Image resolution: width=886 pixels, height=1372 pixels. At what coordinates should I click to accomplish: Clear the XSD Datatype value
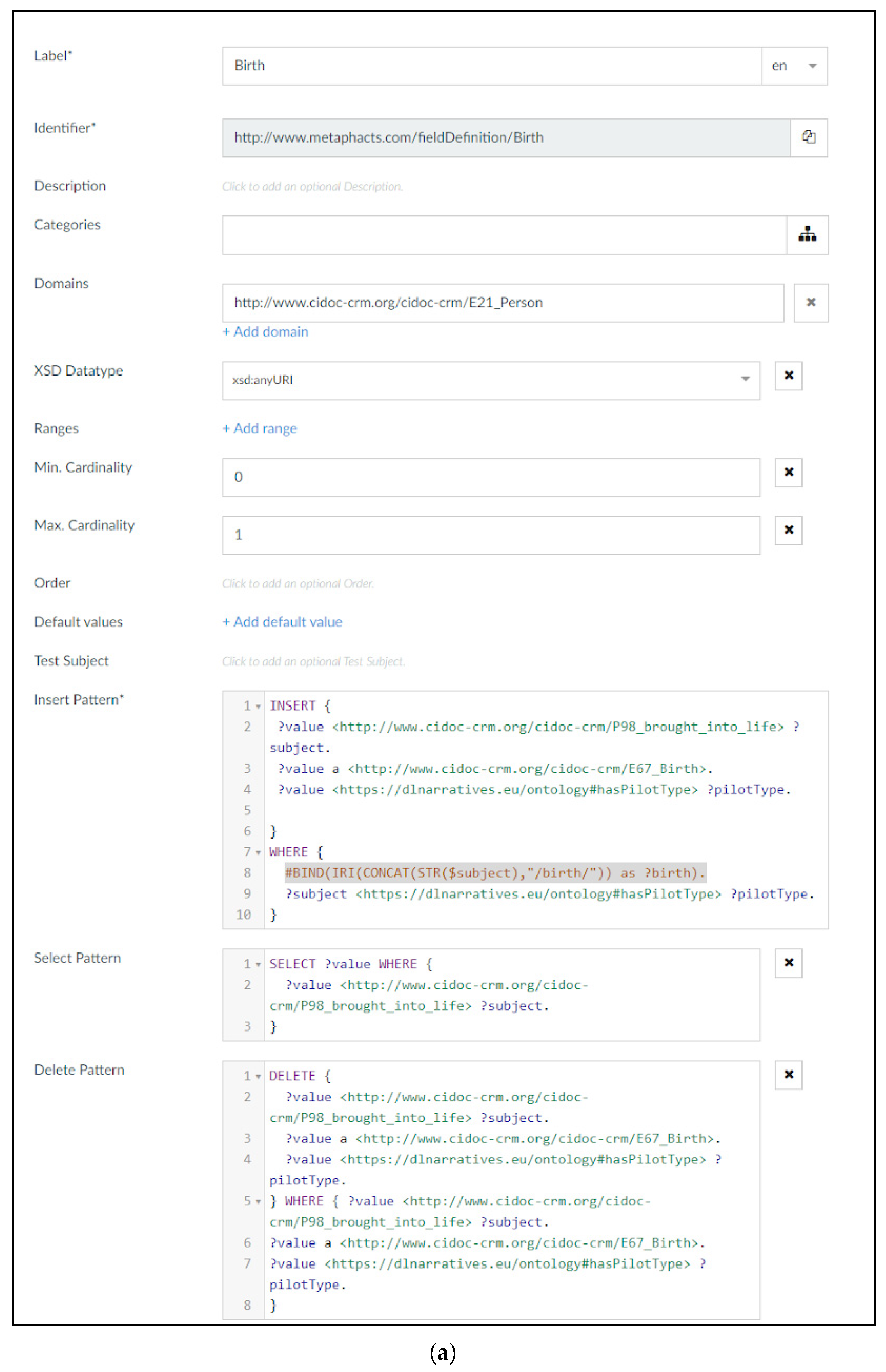(788, 376)
